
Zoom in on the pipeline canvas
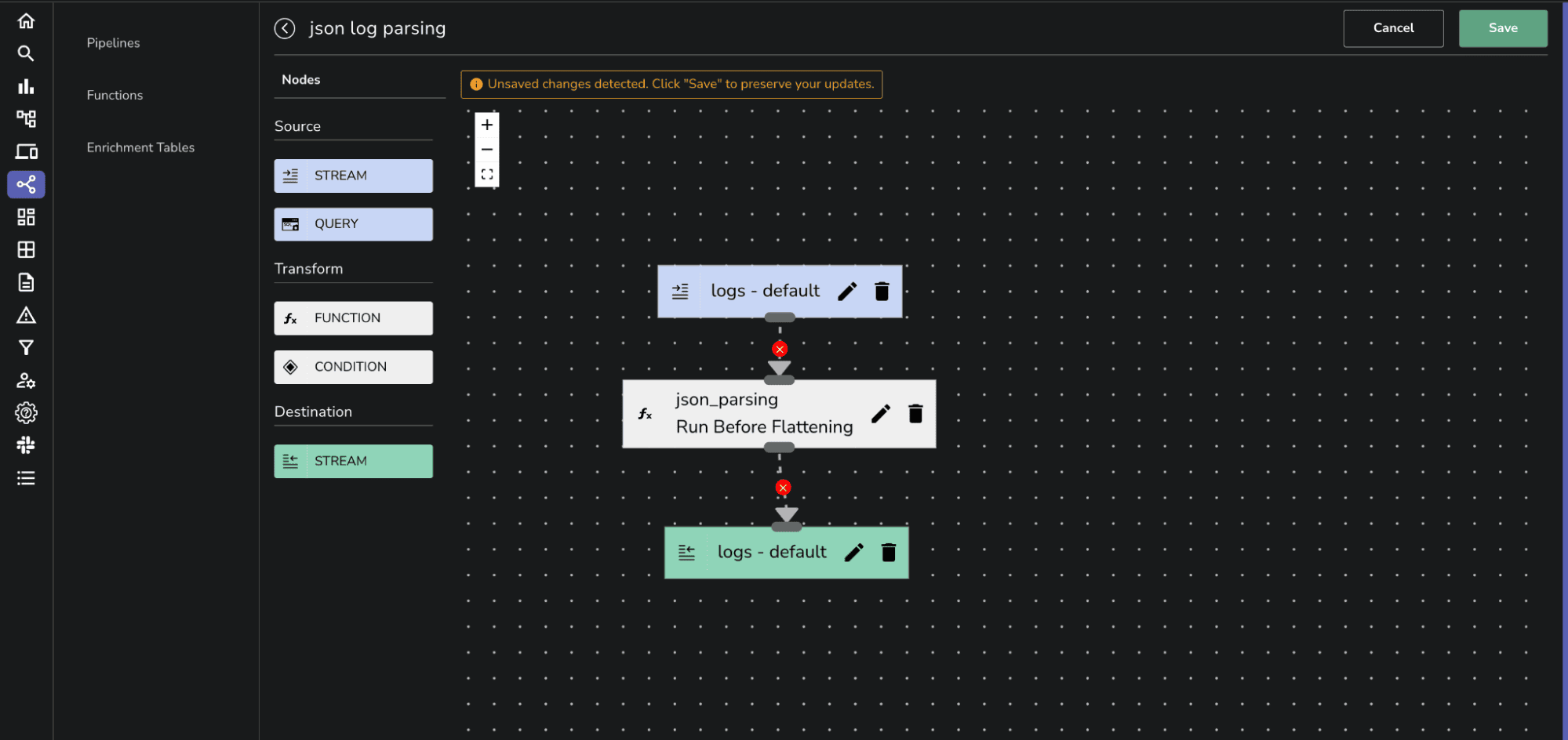click(x=487, y=124)
